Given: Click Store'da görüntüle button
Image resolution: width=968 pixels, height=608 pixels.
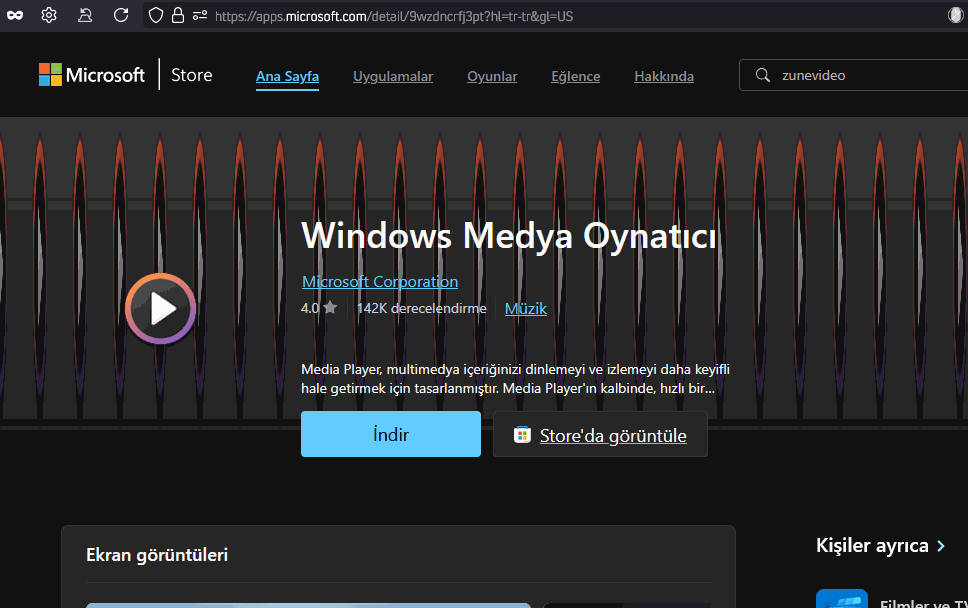Looking at the screenshot, I should 600,435.
